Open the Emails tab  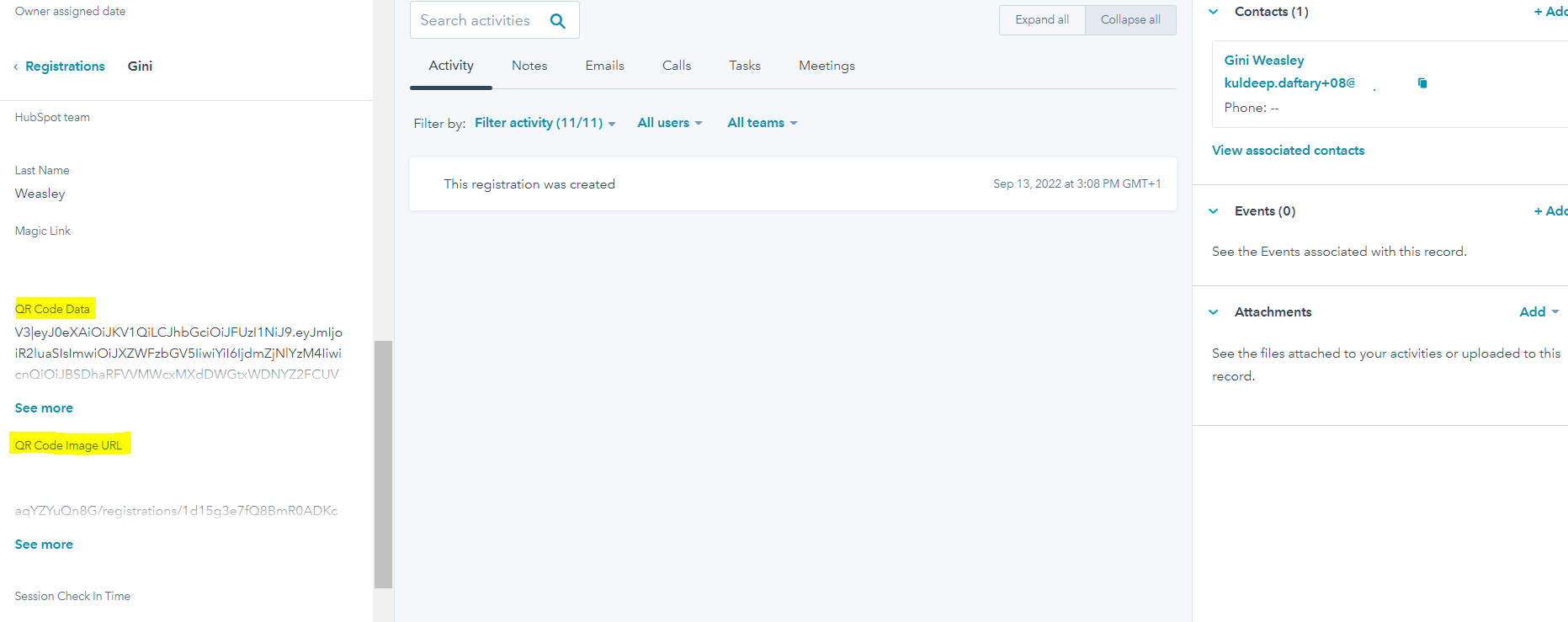click(x=604, y=66)
